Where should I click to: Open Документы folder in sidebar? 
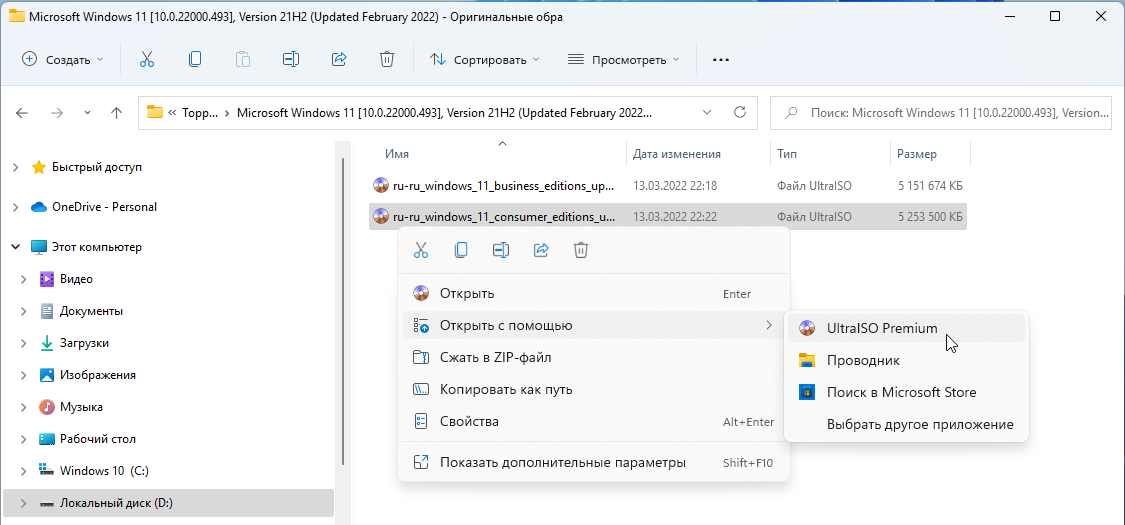(91, 311)
